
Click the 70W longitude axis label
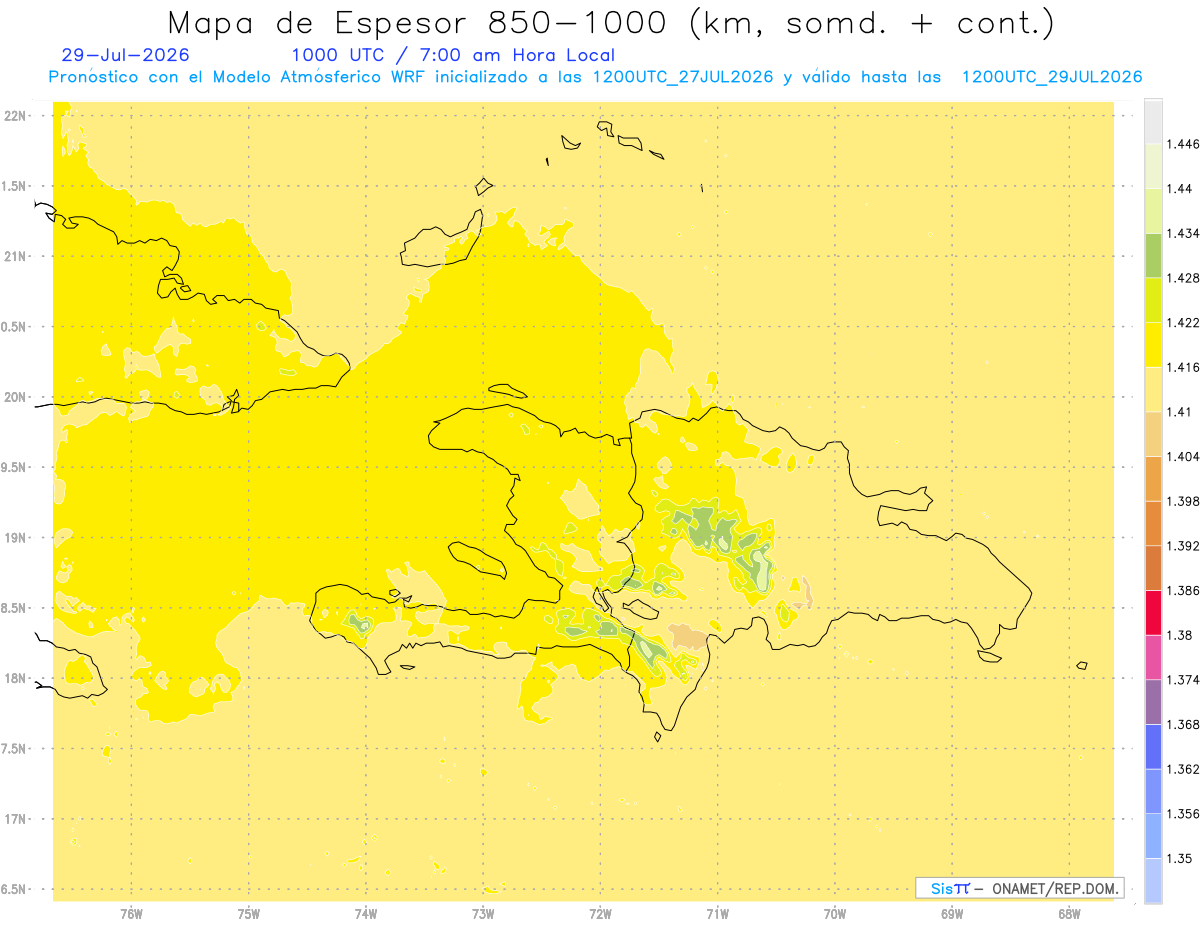[835, 914]
